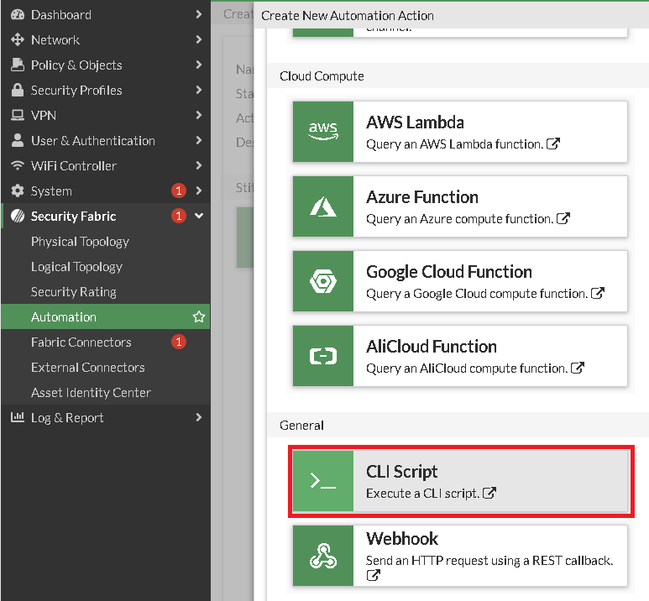Favorite the Automation menu star icon
The height and width of the screenshot is (601, 649).
(199, 317)
